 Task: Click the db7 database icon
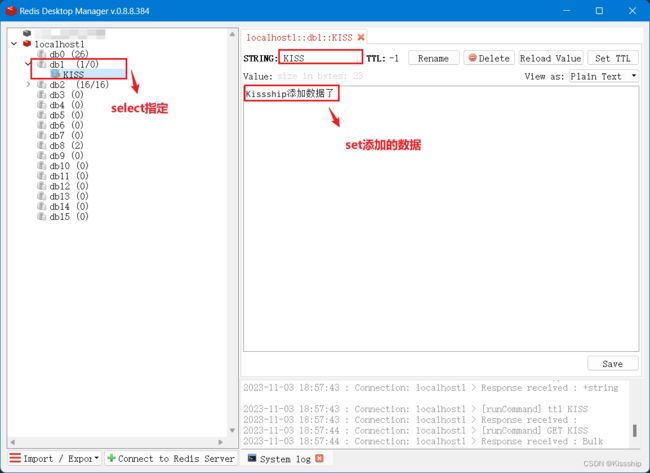click(41, 135)
